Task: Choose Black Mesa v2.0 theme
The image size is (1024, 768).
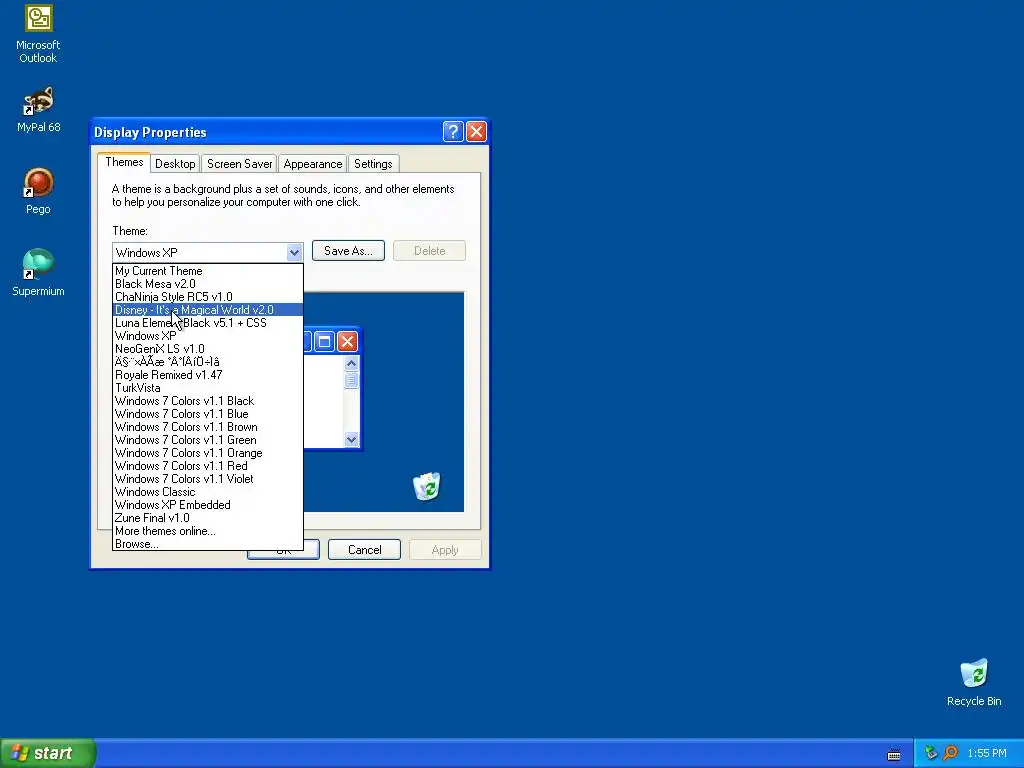Action: pos(208,283)
